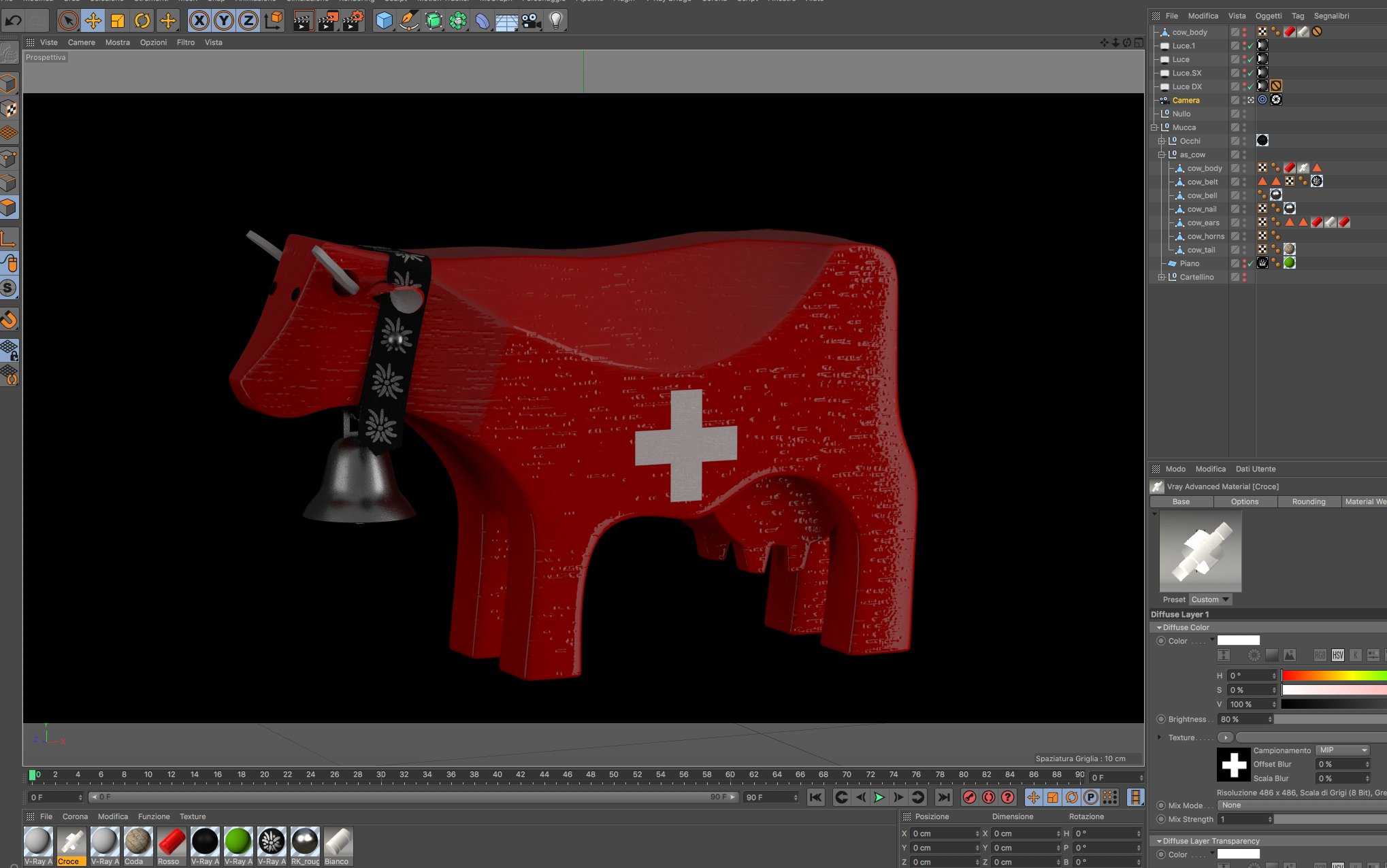
Task: Open the Preset Custom dropdown
Action: [x=1210, y=599]
